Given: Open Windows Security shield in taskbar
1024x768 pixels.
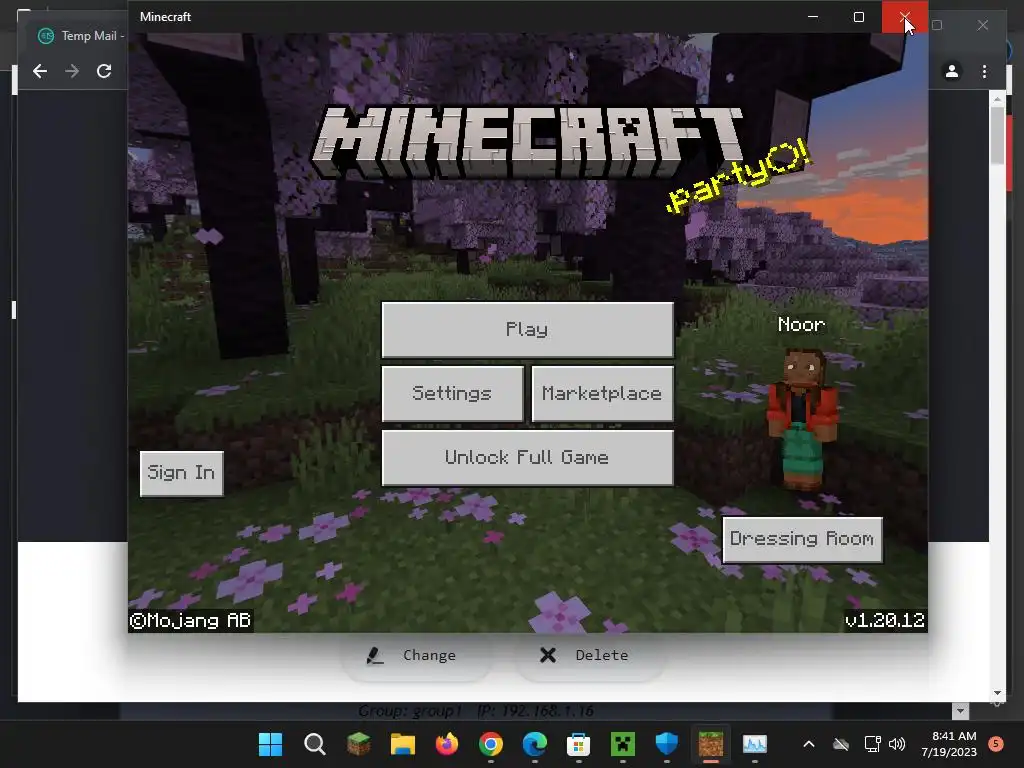Looking at the screenshot, I should [x=667, y=744].
